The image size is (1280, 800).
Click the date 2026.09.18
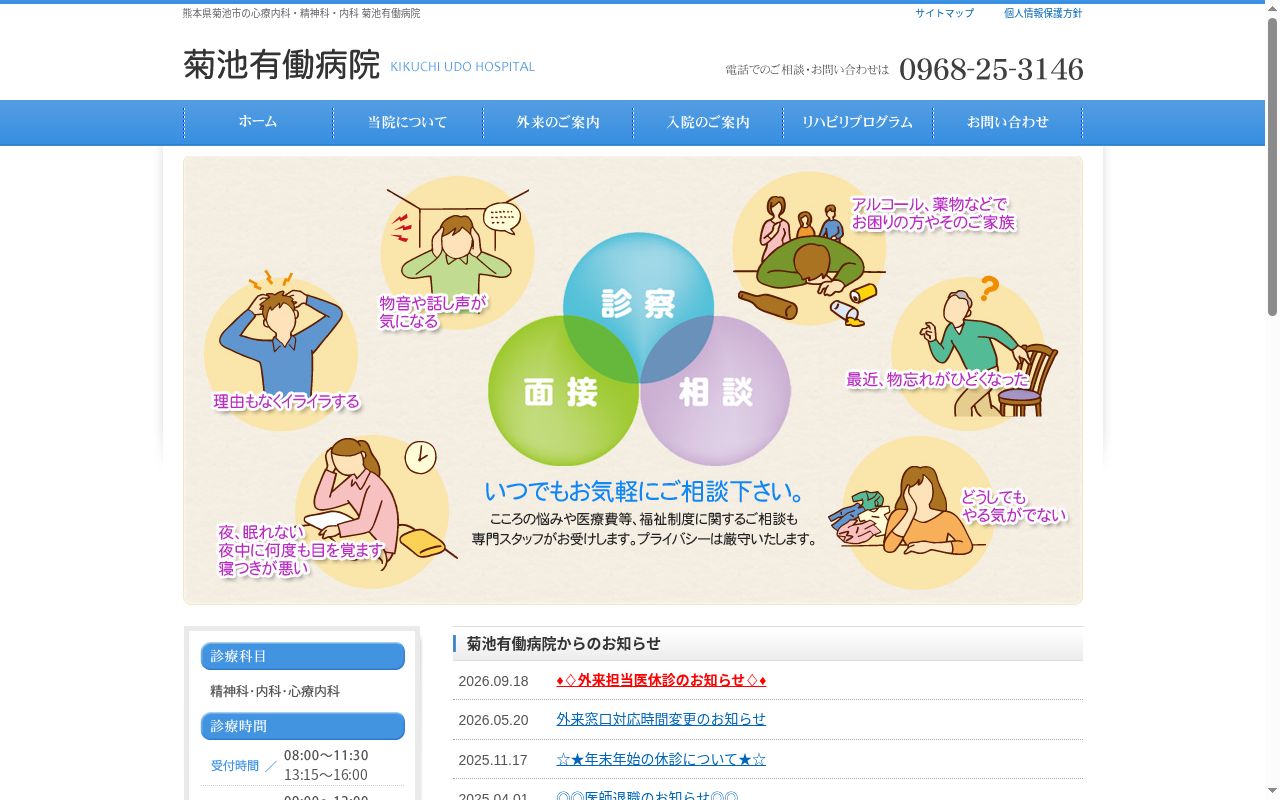tap(493, 681)
